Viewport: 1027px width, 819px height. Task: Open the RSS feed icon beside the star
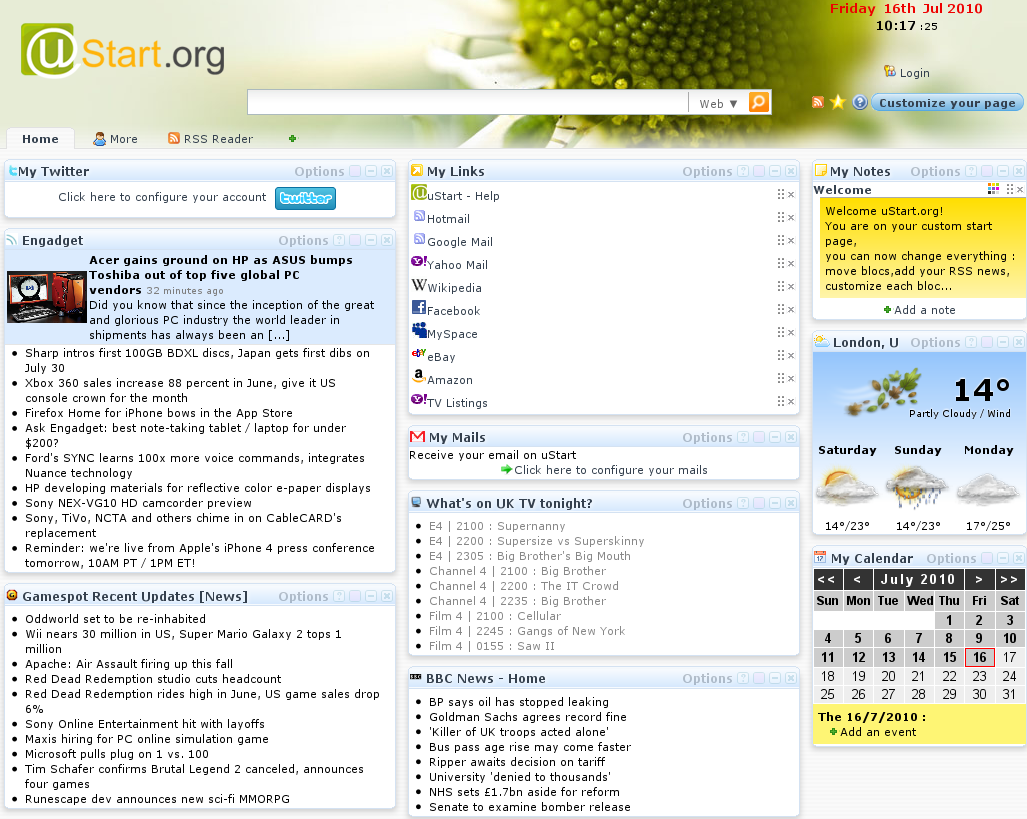click(817, 102)
